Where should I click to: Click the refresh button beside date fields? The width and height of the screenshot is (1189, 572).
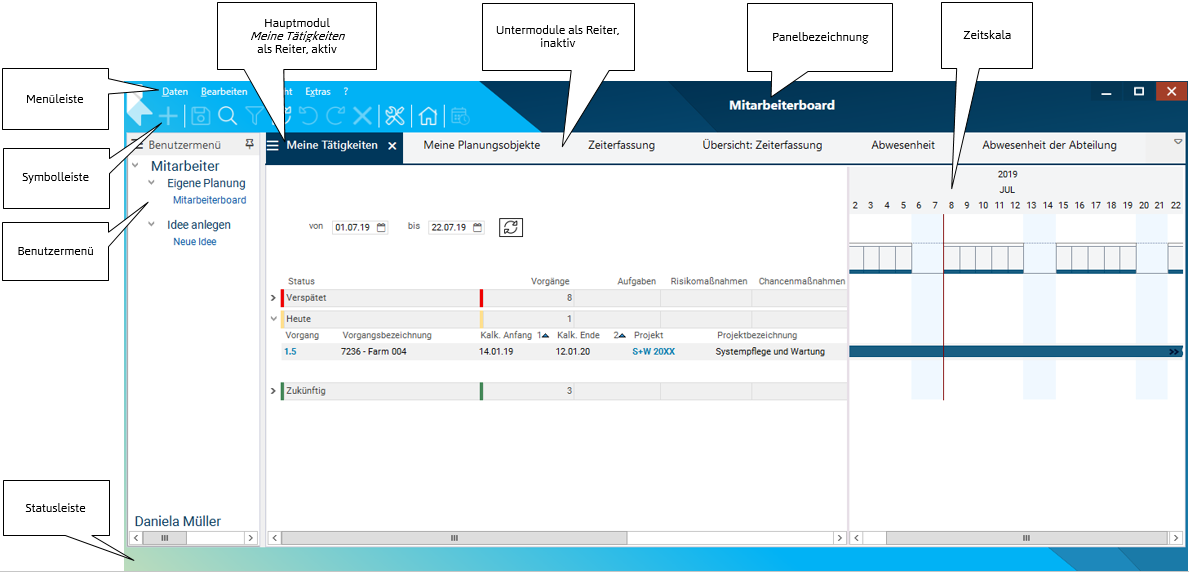511,227
